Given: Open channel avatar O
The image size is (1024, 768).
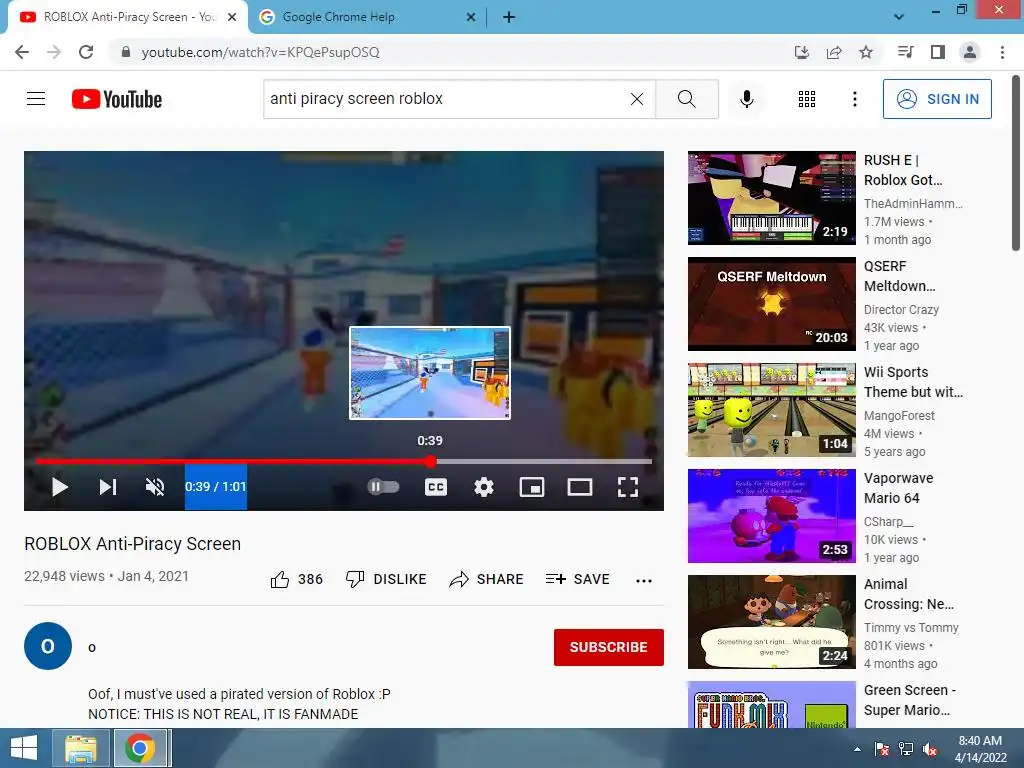Looking at the screenshot, I should [48, 646].
